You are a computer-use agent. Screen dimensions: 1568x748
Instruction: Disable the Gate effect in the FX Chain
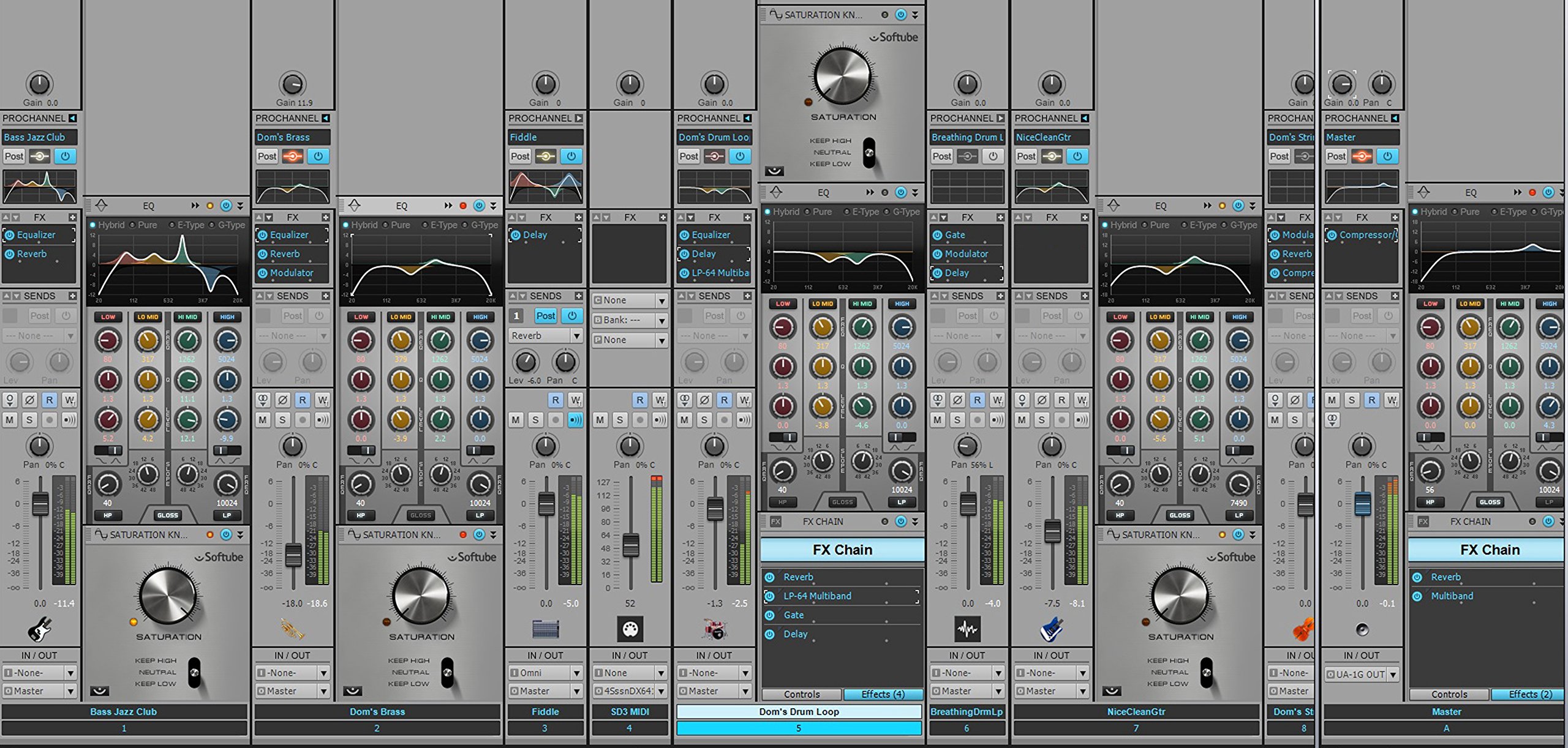(770, 615)
